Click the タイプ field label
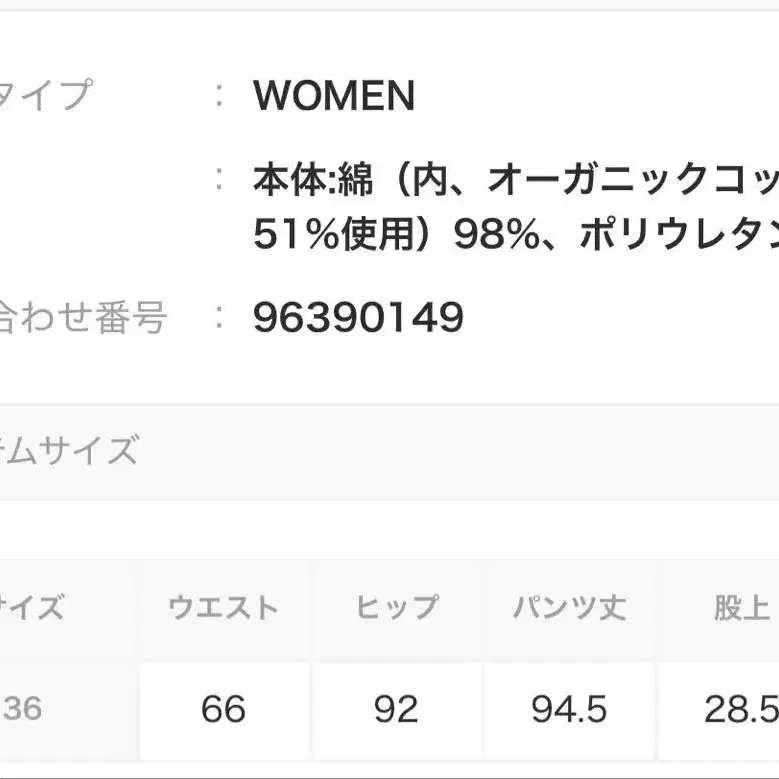Viewport: 779px width, 779px height. click(45, 96)
